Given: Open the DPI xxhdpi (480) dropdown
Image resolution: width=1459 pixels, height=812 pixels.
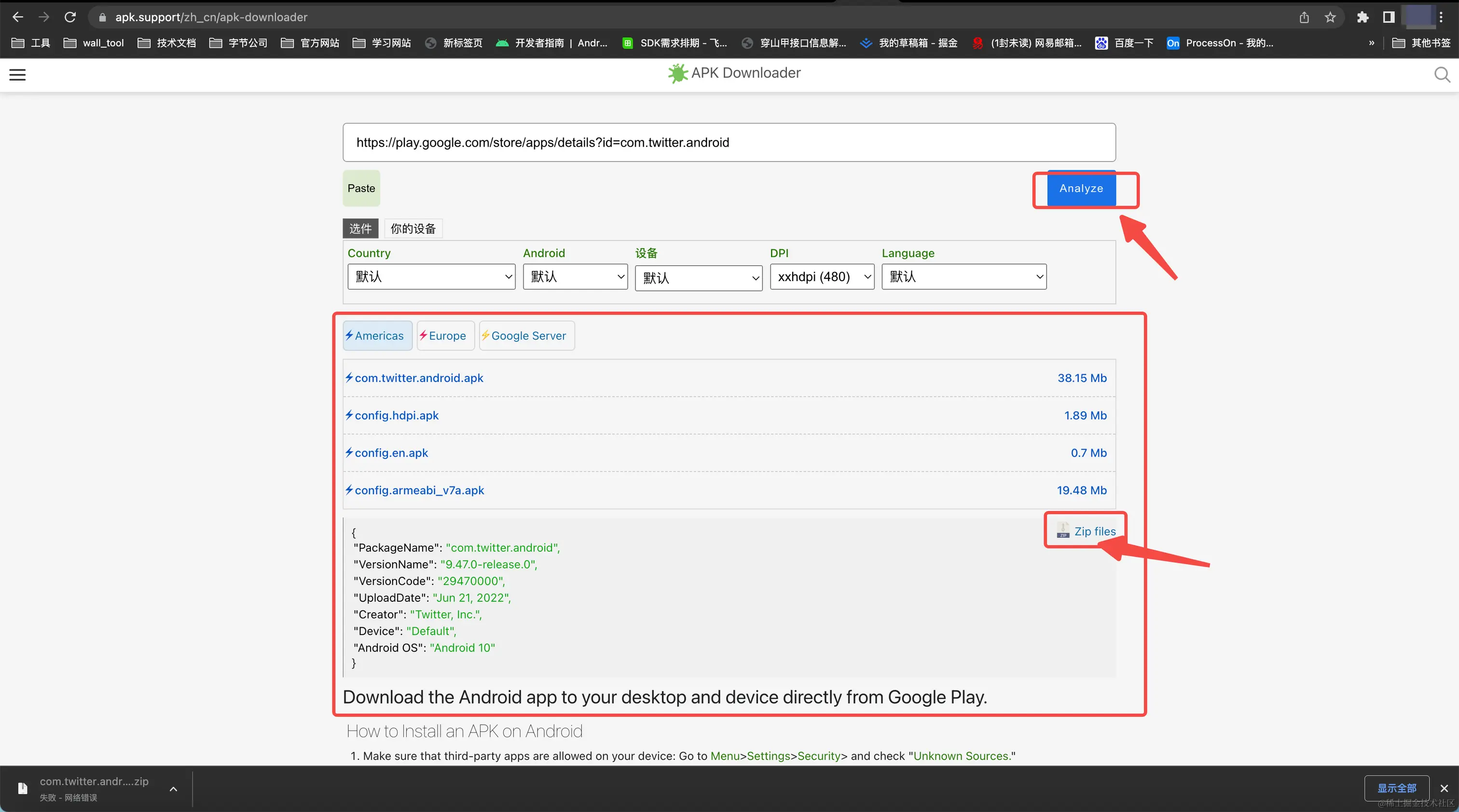Looking at the screenshot, I should (x=822, y=277).
